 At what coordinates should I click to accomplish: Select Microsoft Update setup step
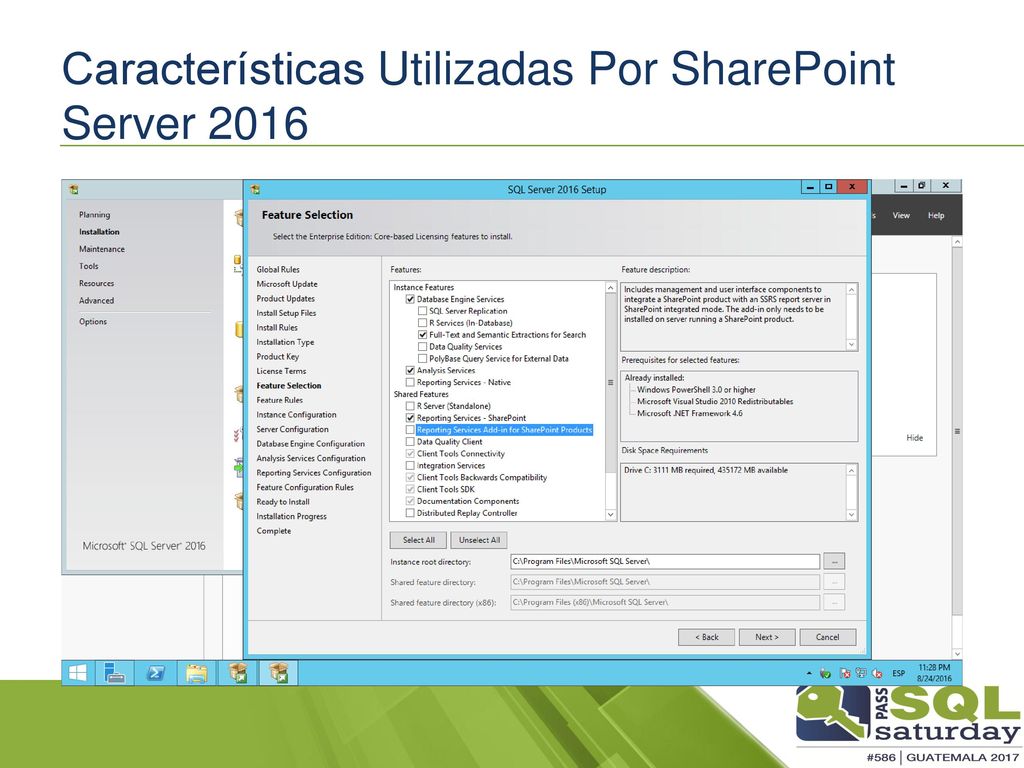(287, 284)
